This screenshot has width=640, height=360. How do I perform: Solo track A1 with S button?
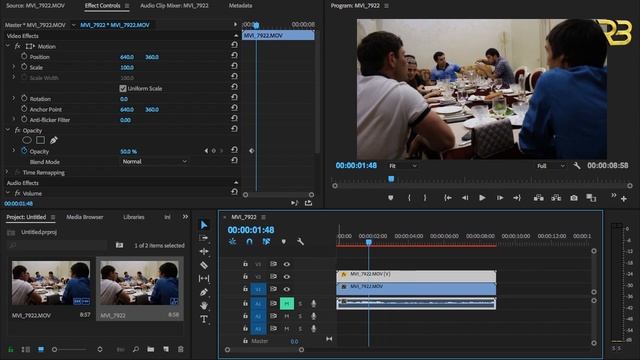tap(300, 304)
